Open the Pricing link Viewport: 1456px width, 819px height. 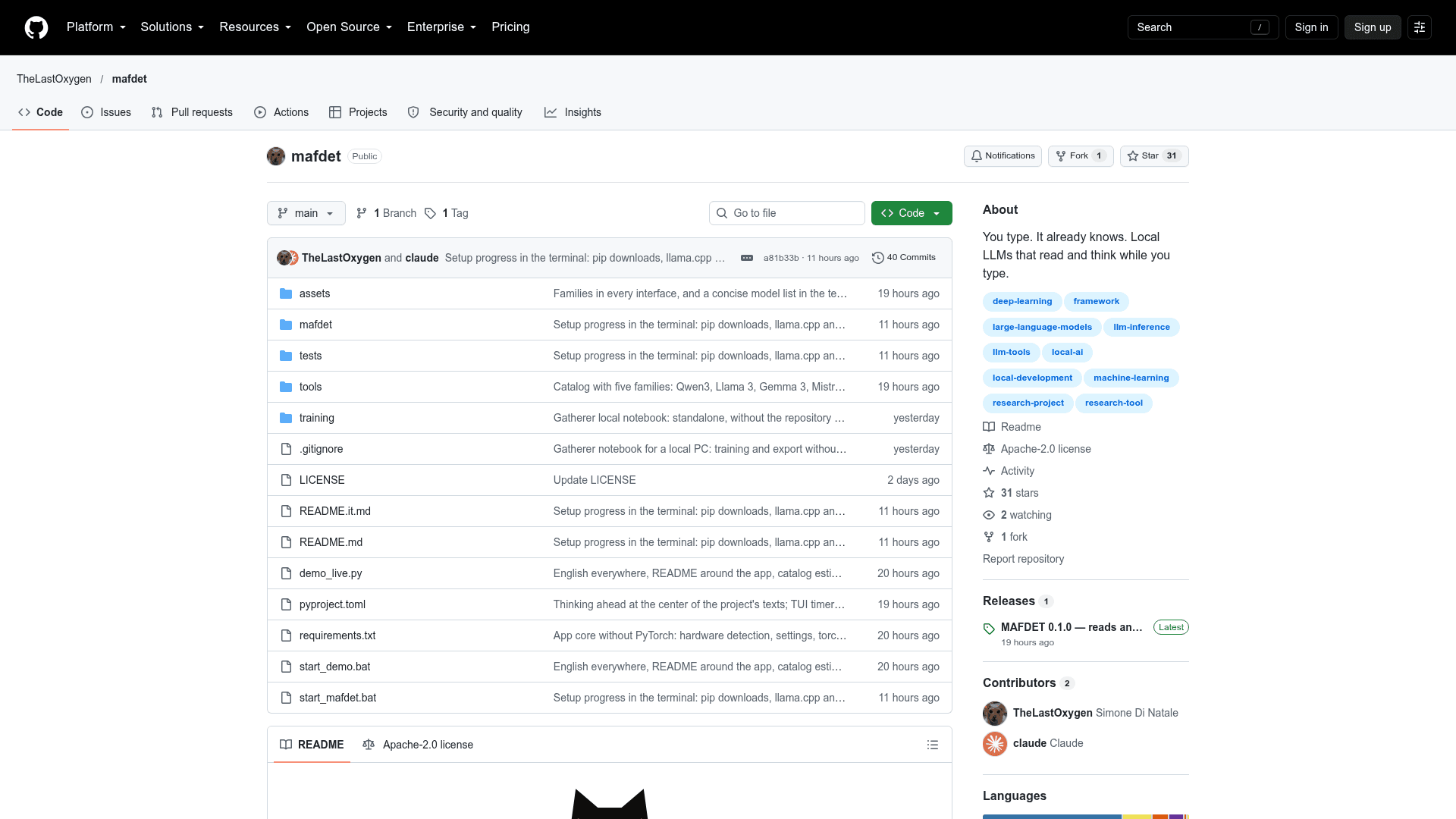510,27
